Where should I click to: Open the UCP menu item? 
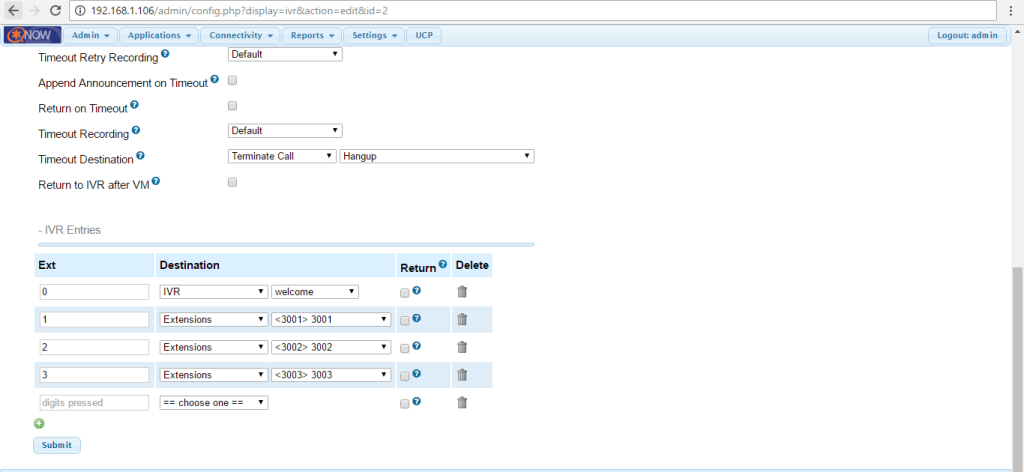click(x=424, y=35)
